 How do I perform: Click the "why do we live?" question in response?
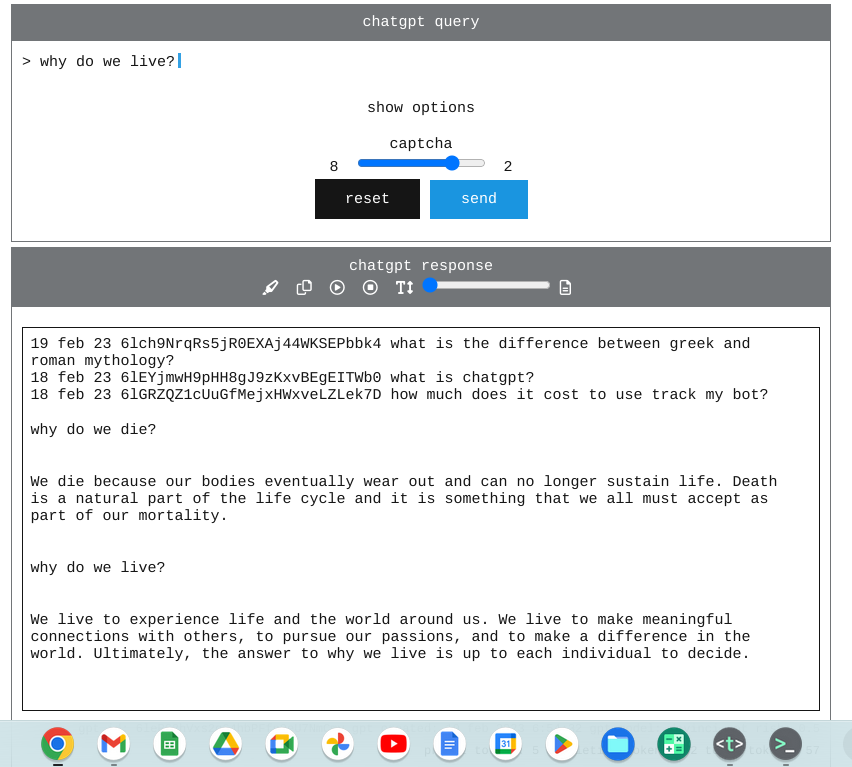click(x=97, y=568)
